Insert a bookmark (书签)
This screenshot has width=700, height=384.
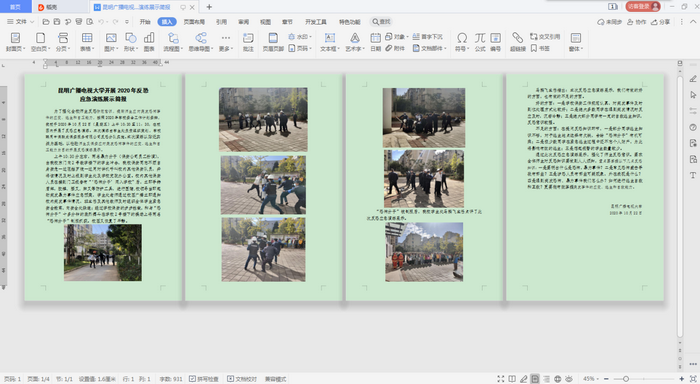point(540,48)
